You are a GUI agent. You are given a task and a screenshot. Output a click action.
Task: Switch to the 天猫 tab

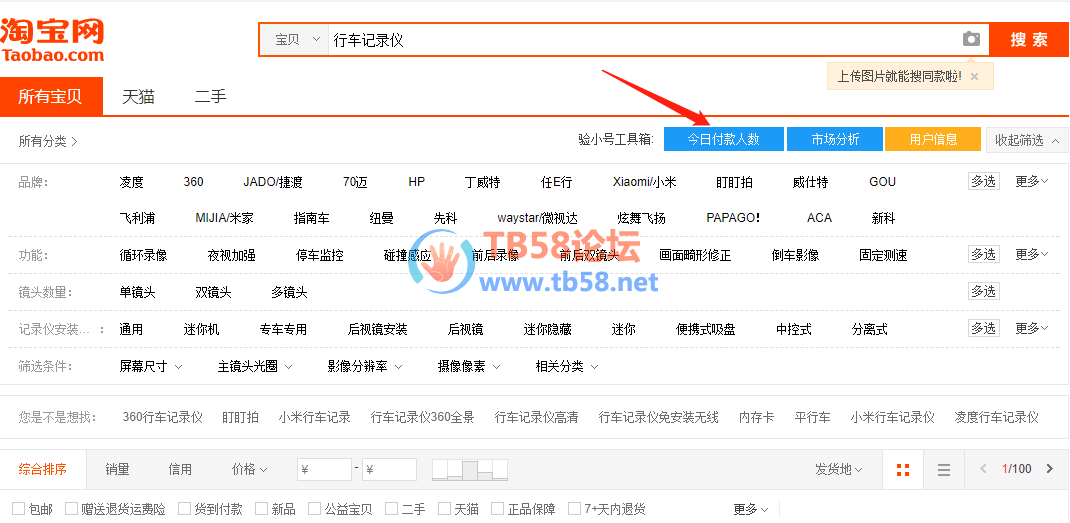click(x=138, y=97)
